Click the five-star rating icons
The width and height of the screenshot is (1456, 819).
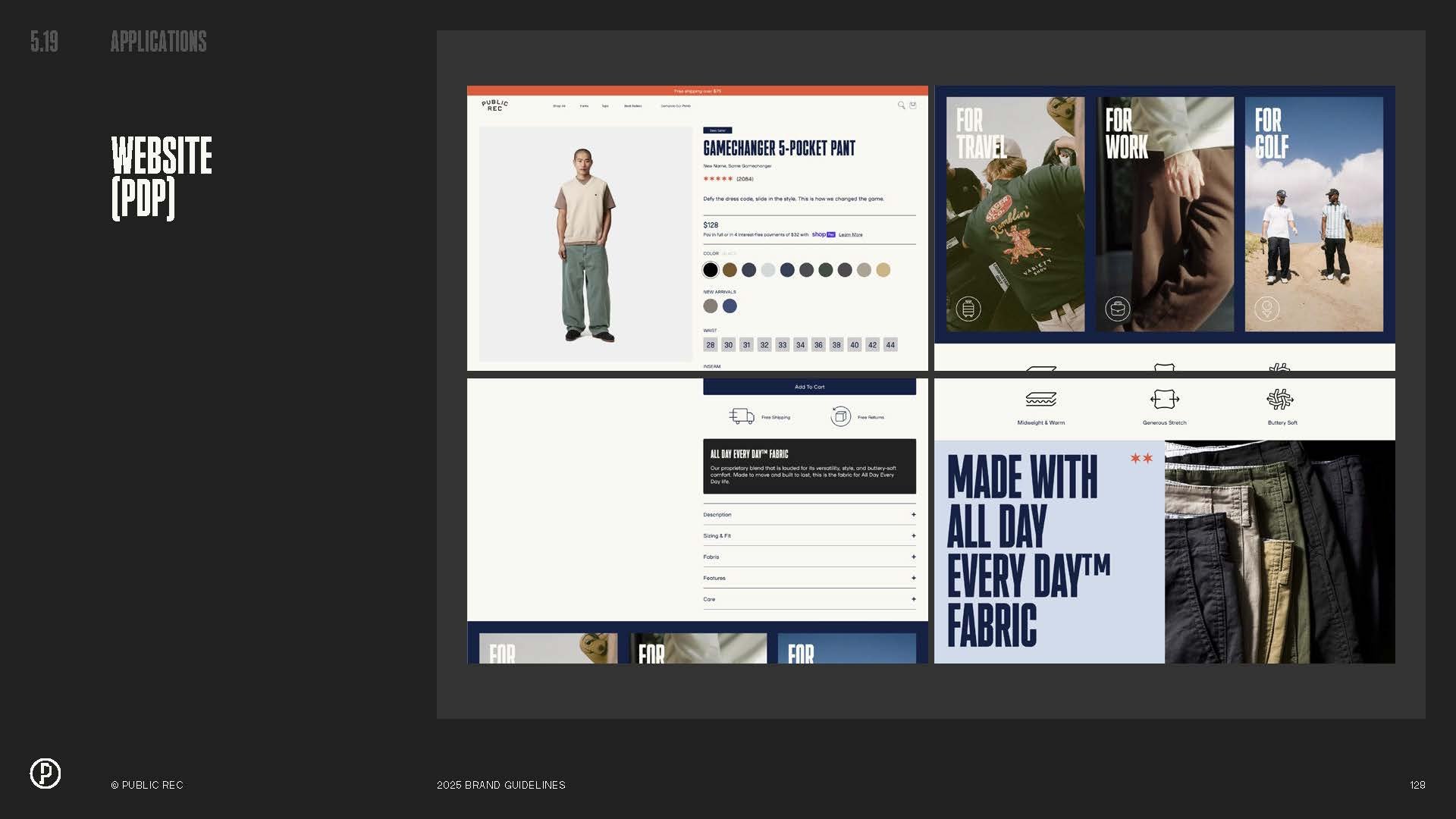point(718,179)
